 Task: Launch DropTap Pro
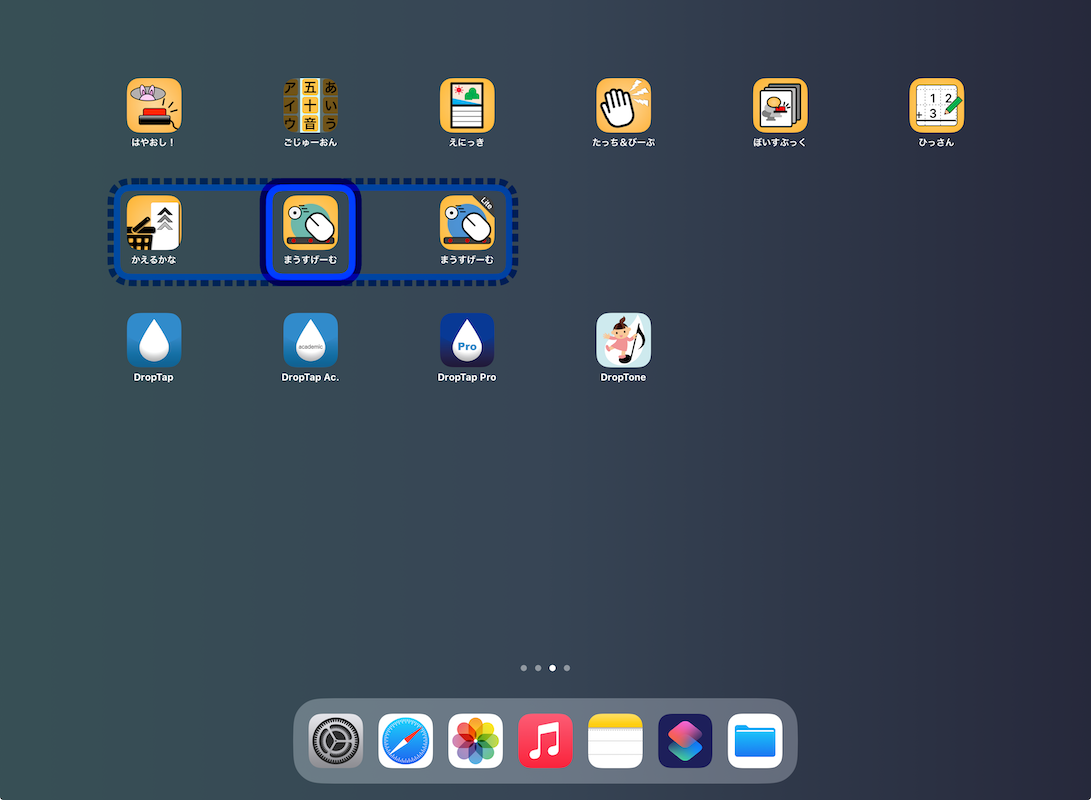467,340
